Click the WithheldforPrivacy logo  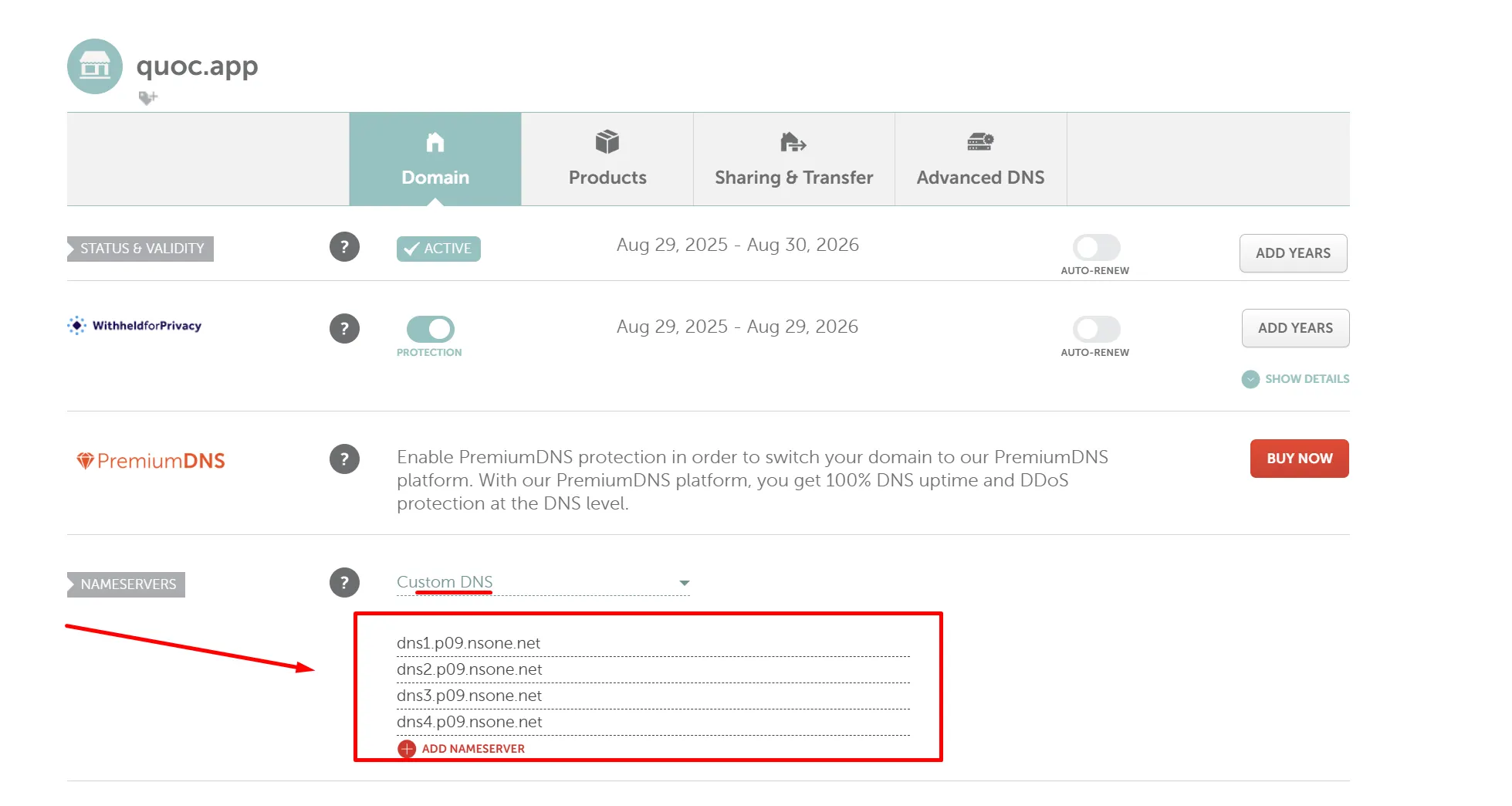point(135,326)
